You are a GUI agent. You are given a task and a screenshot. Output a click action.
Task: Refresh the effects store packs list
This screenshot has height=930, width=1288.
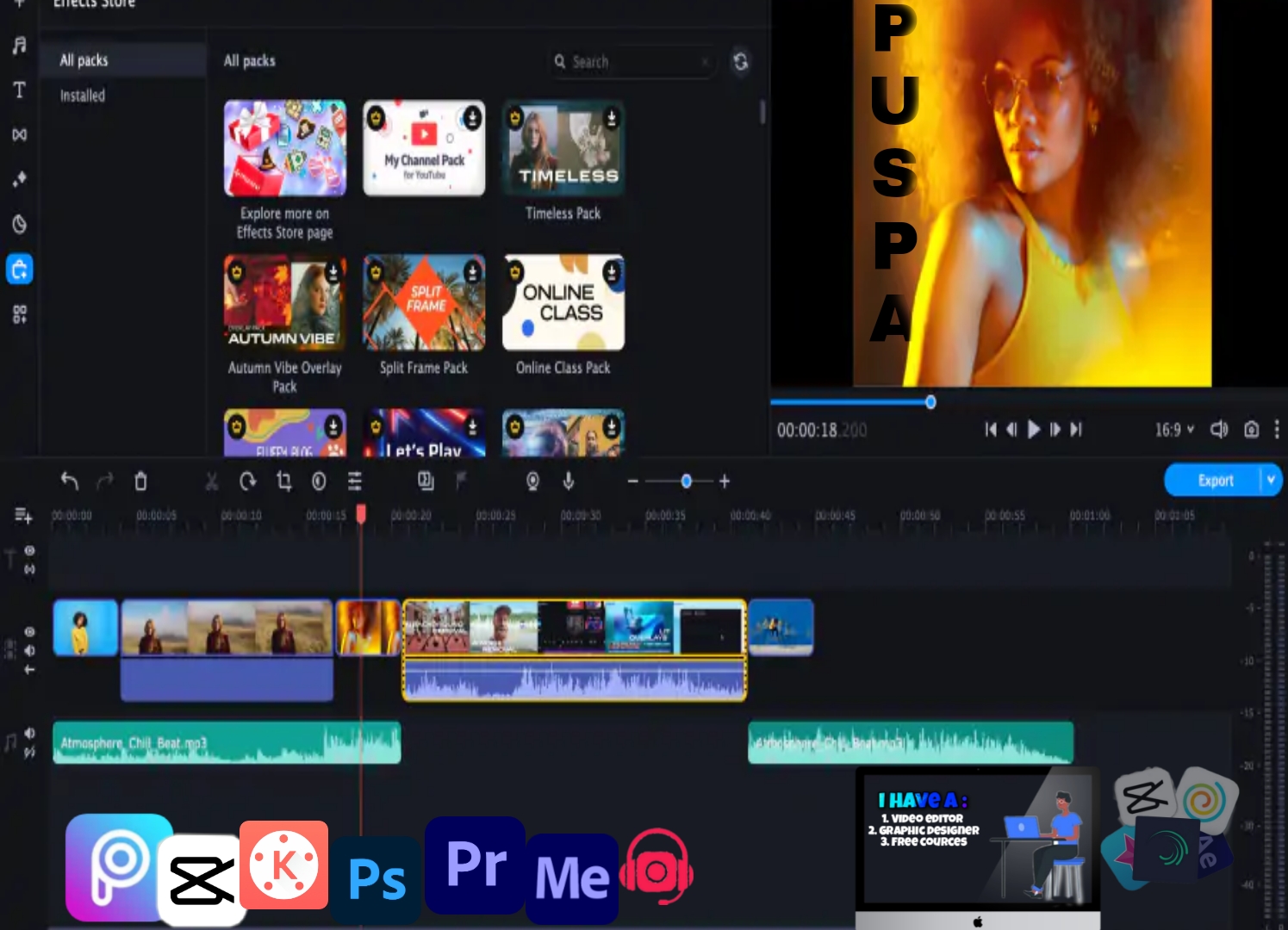[740, 62]
